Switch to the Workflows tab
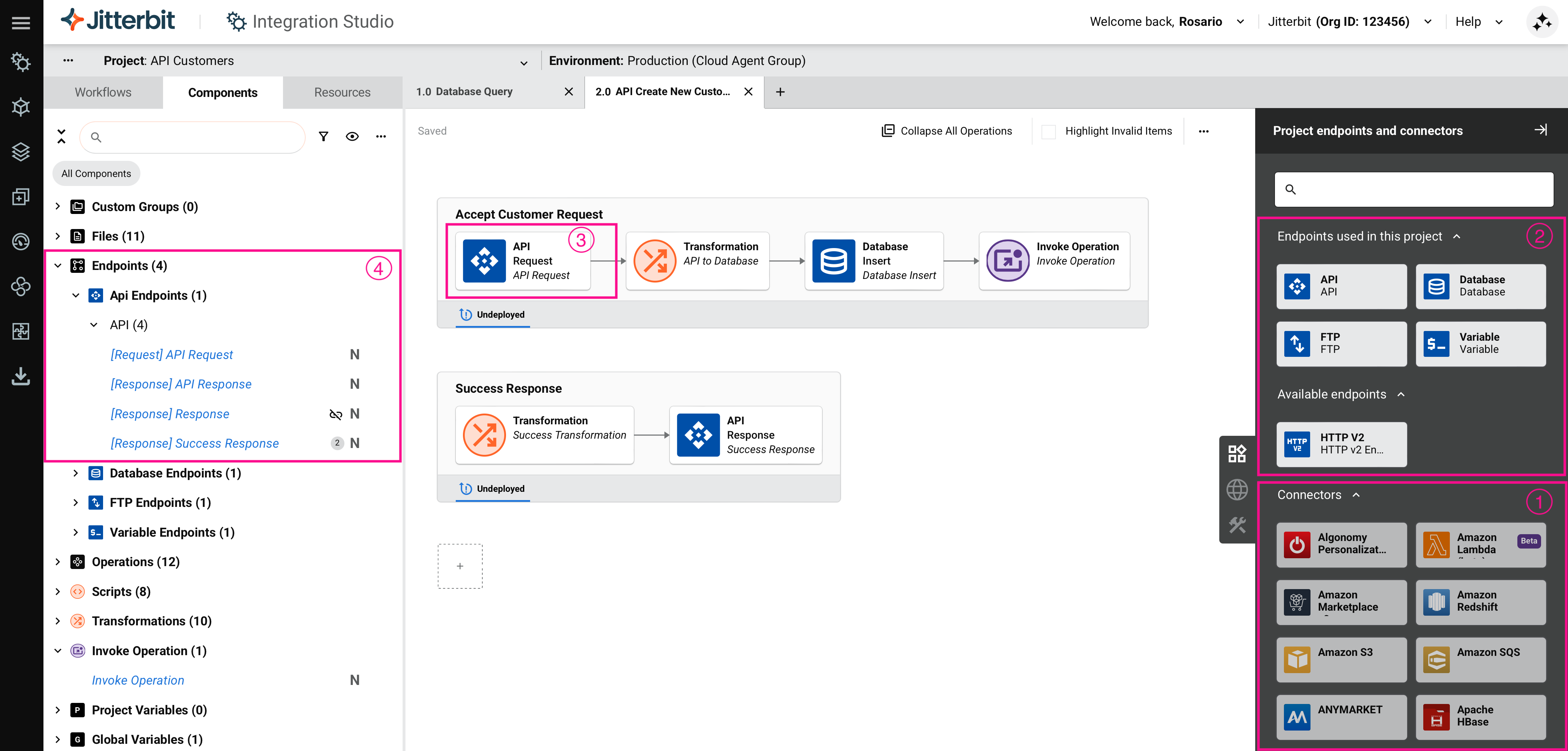Screen dimensions: 1568x751 [103, 93]
